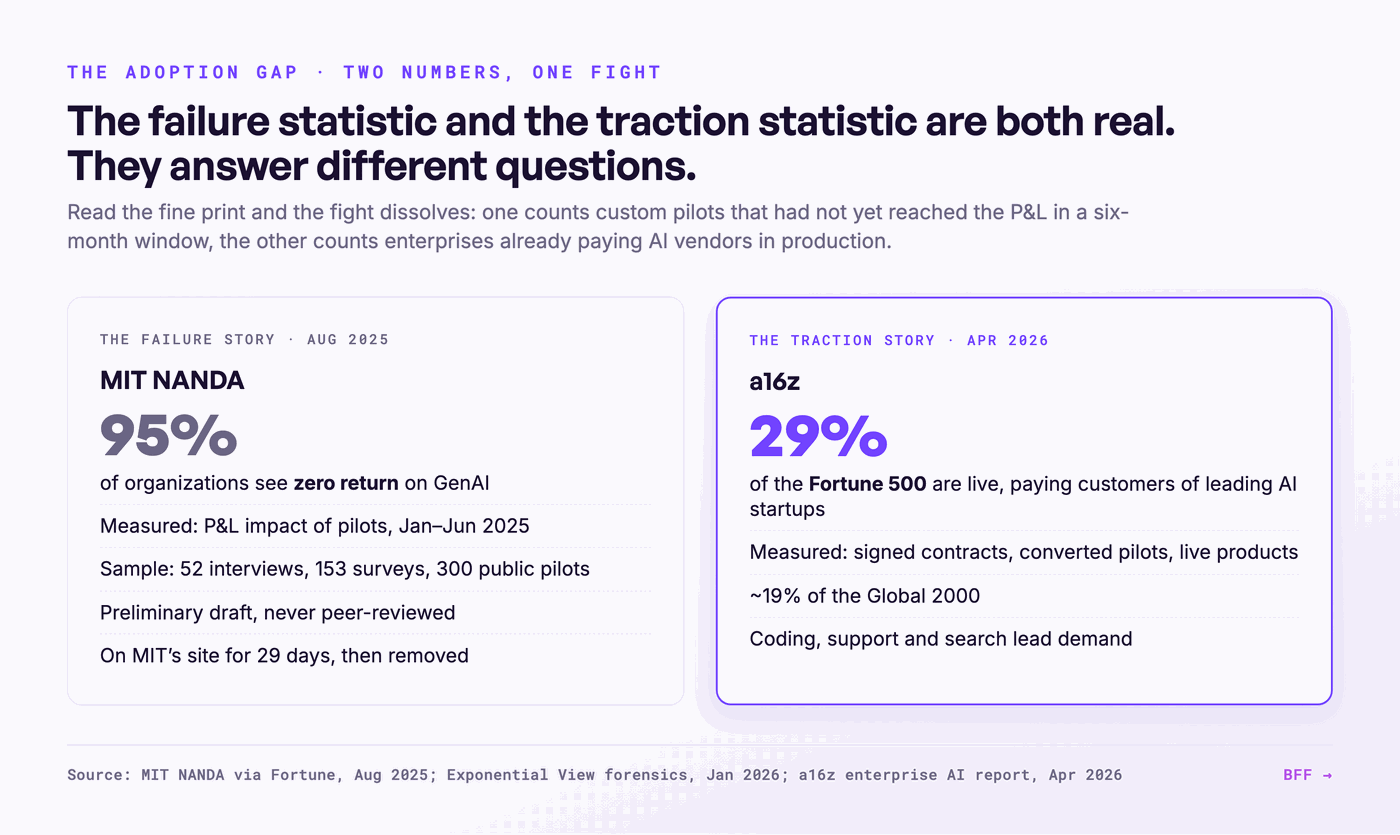Click 'On MIT's site for 29 days' row
The height and width of the screenshot is (835, 1400).
click(x=375, y=656)
